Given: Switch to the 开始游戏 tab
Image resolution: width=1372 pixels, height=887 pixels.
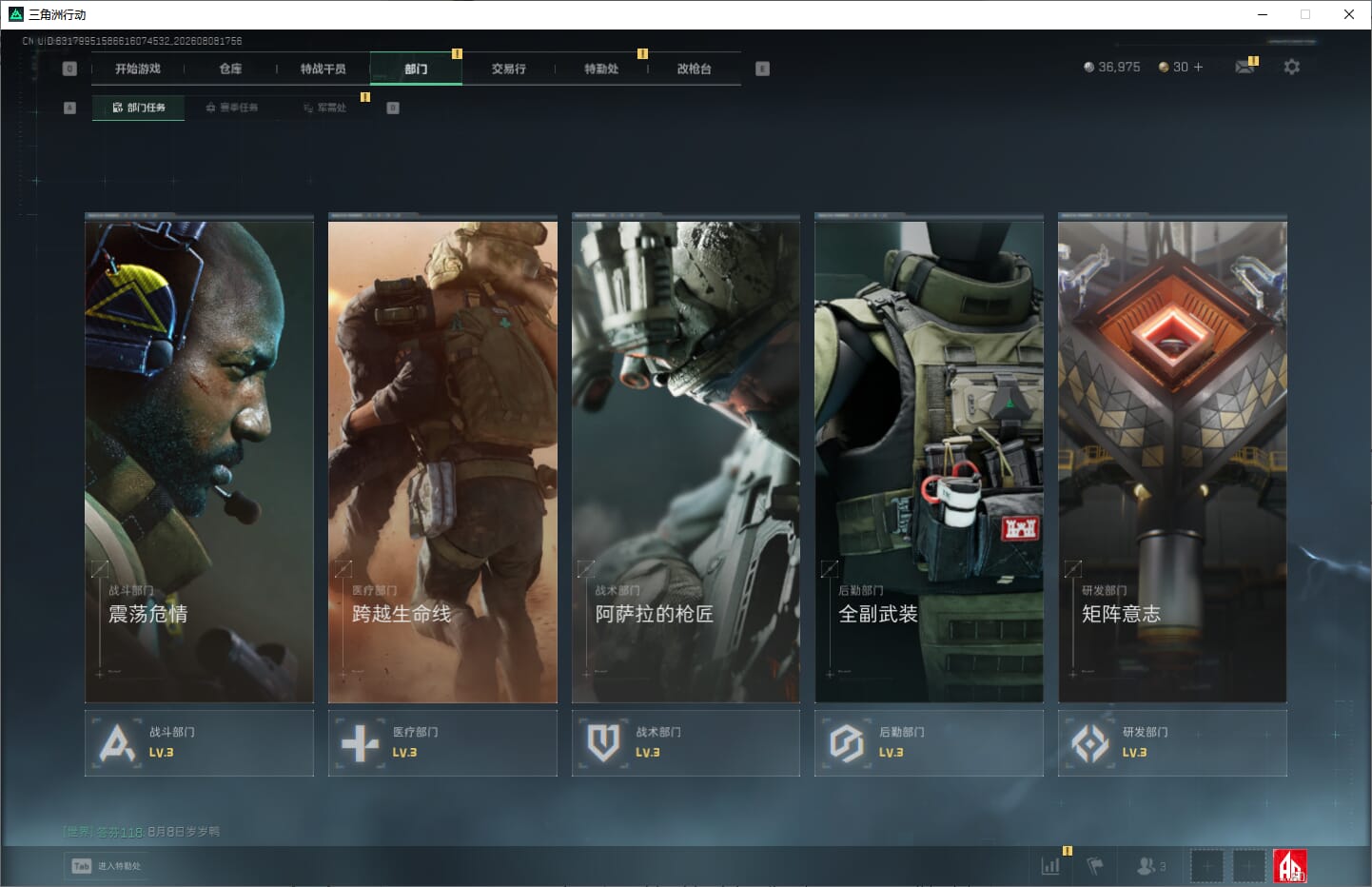Looking at the screenshot, I should (138, 69).
